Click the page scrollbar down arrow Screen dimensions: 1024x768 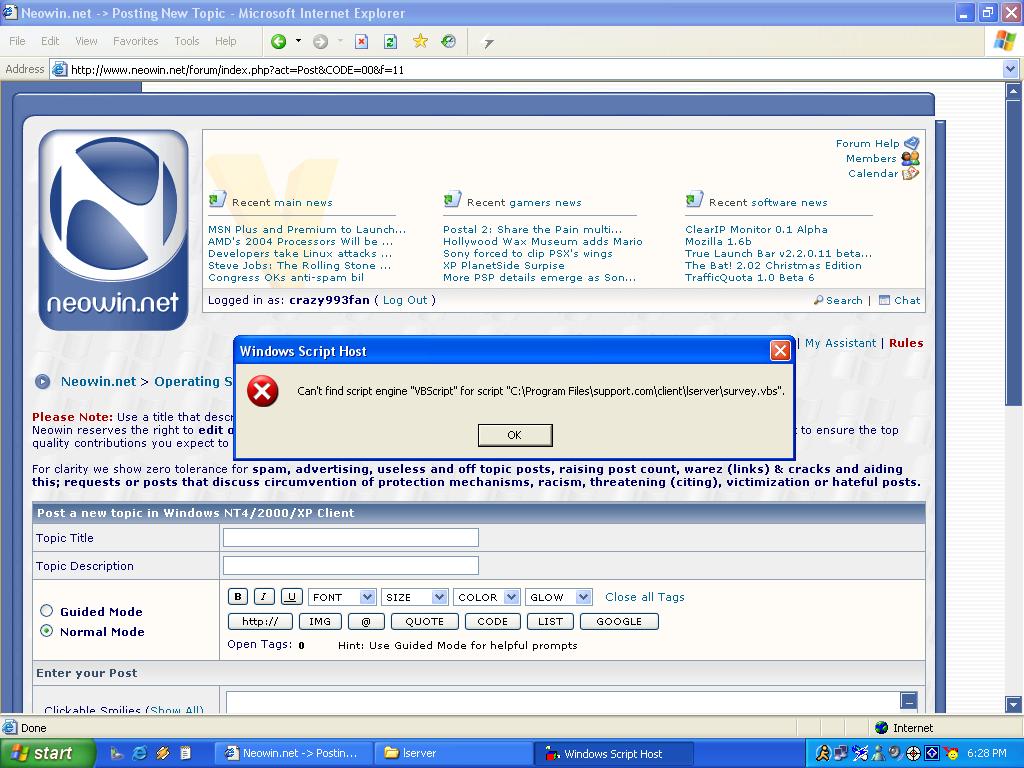[x=1013, y=705]
